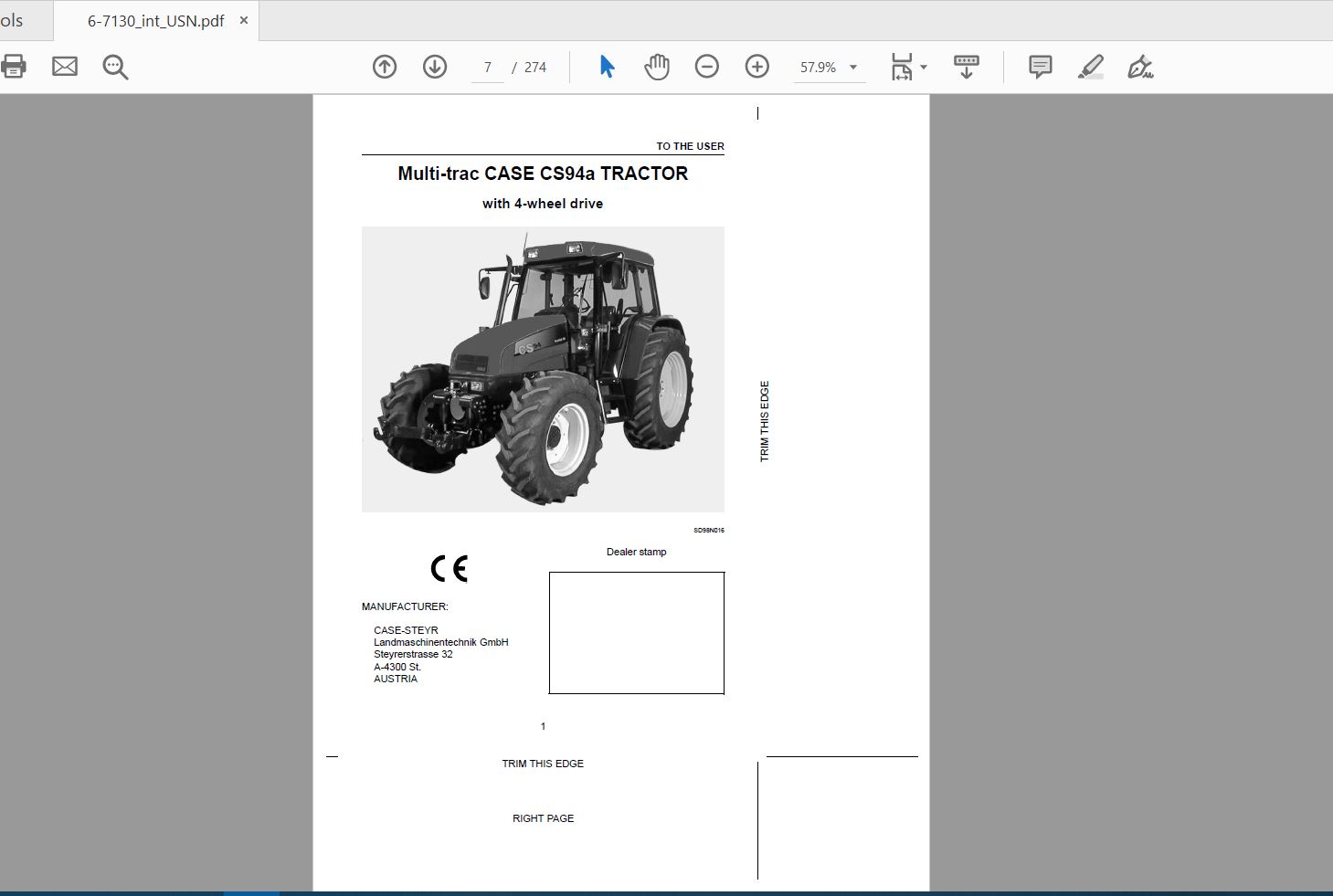The width and height of the screenshot is (1333, 896).
Task: Click the 'A-4300 St.' address line
Action: 397,667
